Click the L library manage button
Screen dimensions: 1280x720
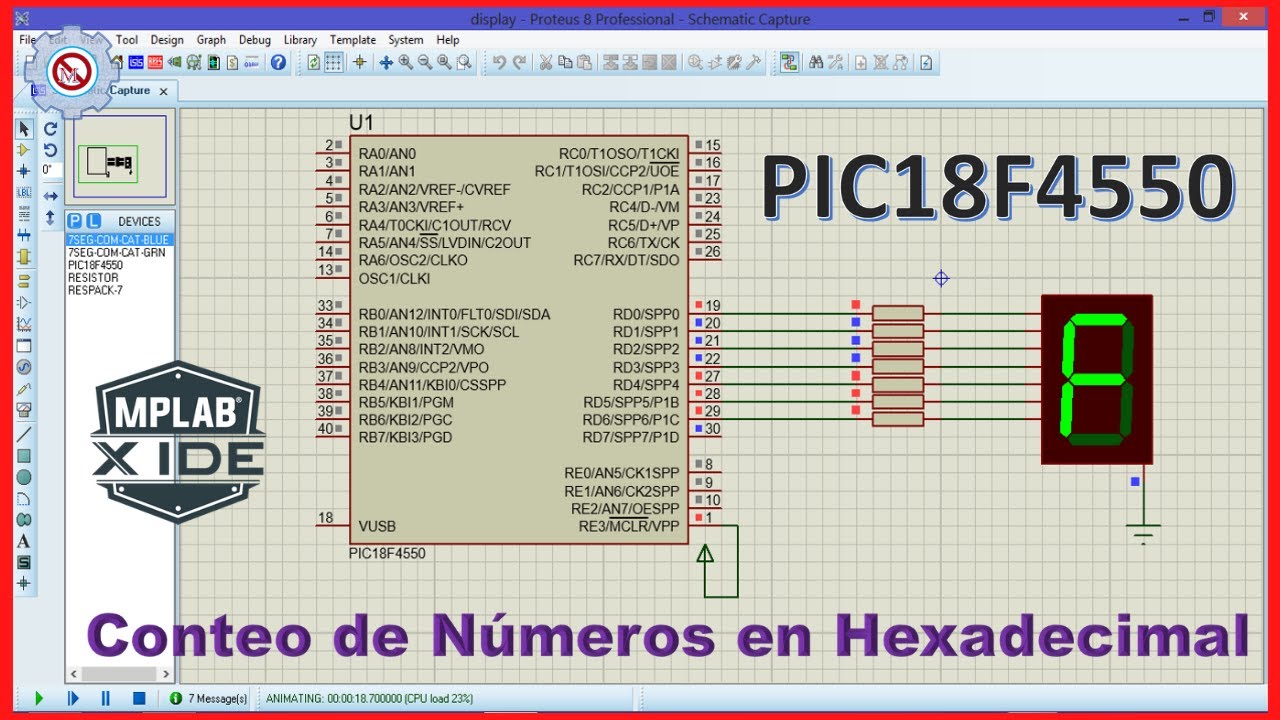(x=92, y=221)
